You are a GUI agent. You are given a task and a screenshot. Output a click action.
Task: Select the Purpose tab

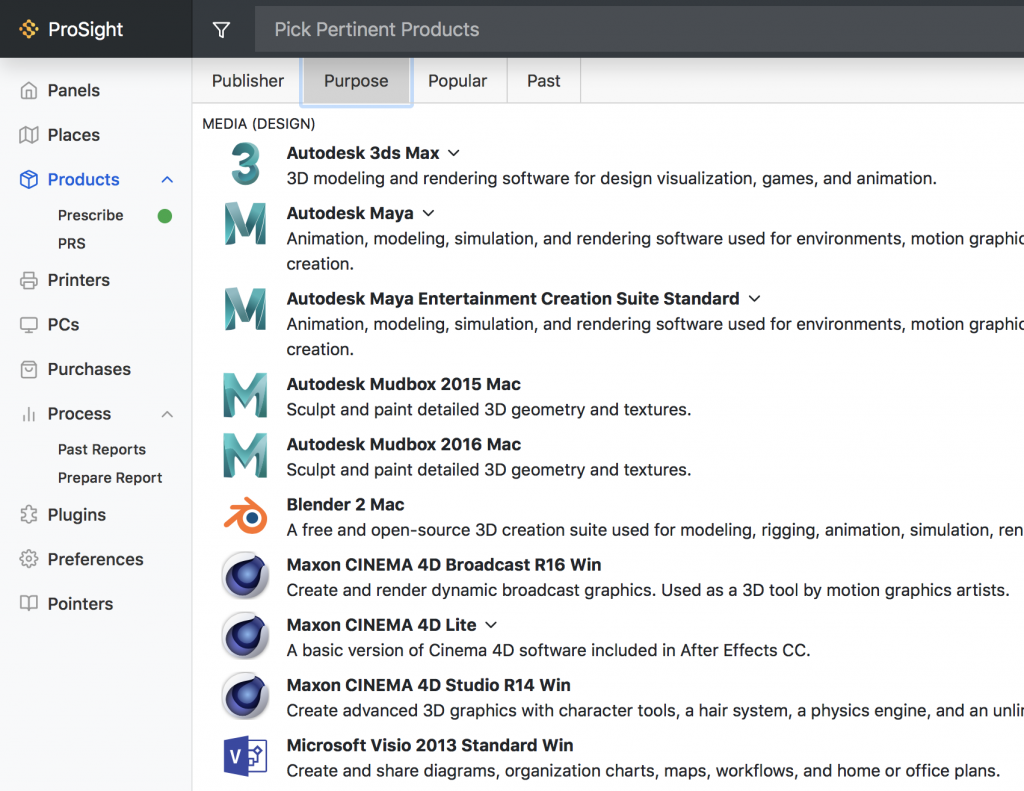click(357, 81)
